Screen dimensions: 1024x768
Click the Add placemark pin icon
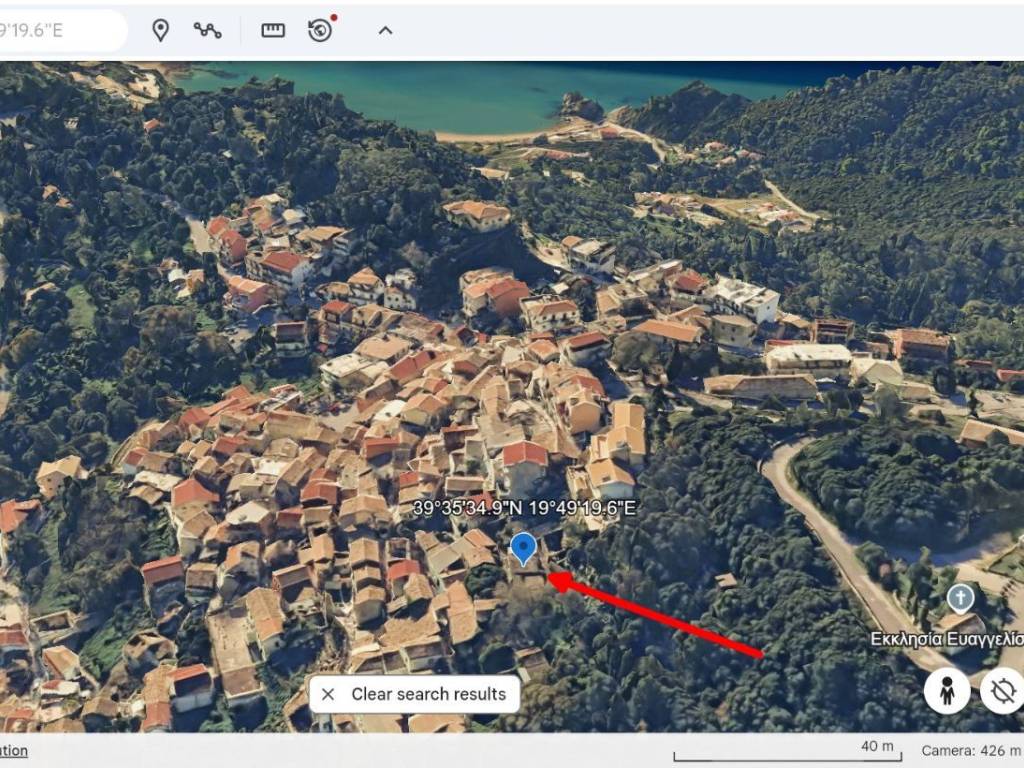[x=160, y=30]
